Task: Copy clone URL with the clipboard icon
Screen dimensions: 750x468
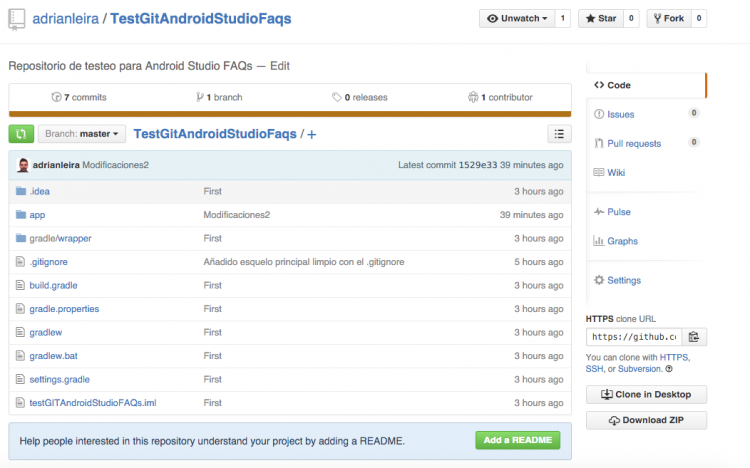Action: coord(694,337)
